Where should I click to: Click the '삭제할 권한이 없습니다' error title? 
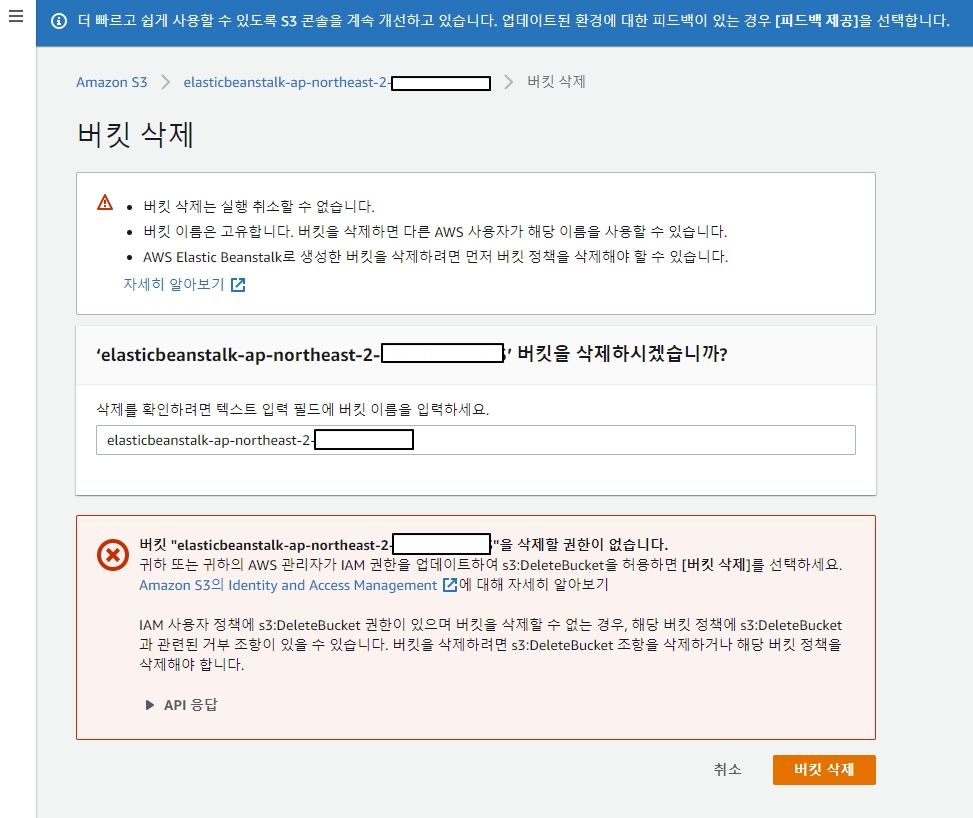click(x=403, y=545)
